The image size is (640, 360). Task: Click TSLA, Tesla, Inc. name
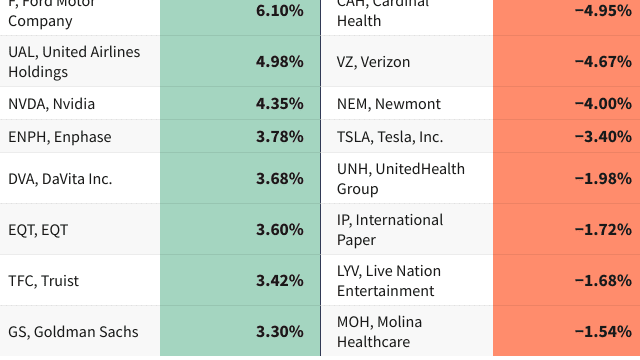(390, 137)
